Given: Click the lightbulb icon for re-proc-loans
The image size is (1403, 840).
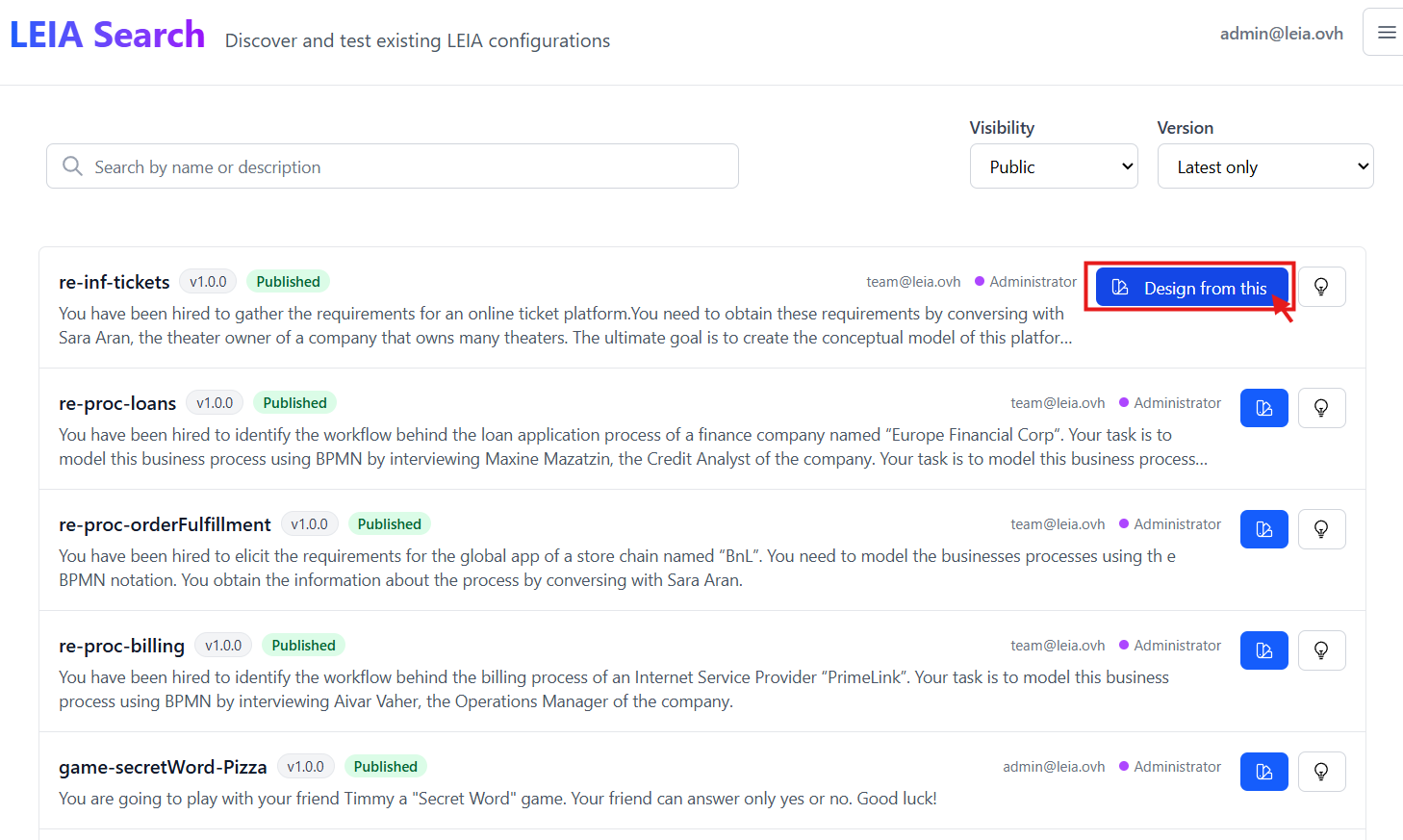Looking at the screenshot, I should [x=1321, y=408].
